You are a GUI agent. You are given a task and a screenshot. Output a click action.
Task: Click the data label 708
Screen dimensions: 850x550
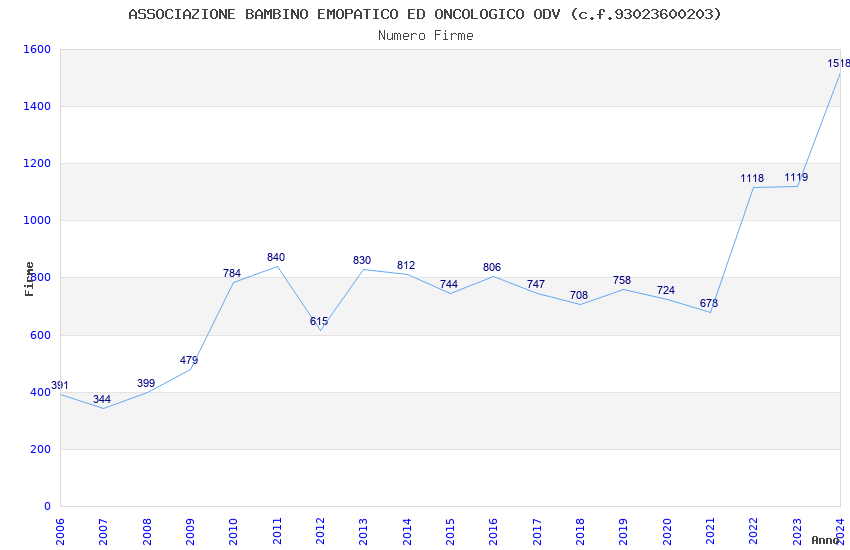pyautogui.click(x=578, y=295)
